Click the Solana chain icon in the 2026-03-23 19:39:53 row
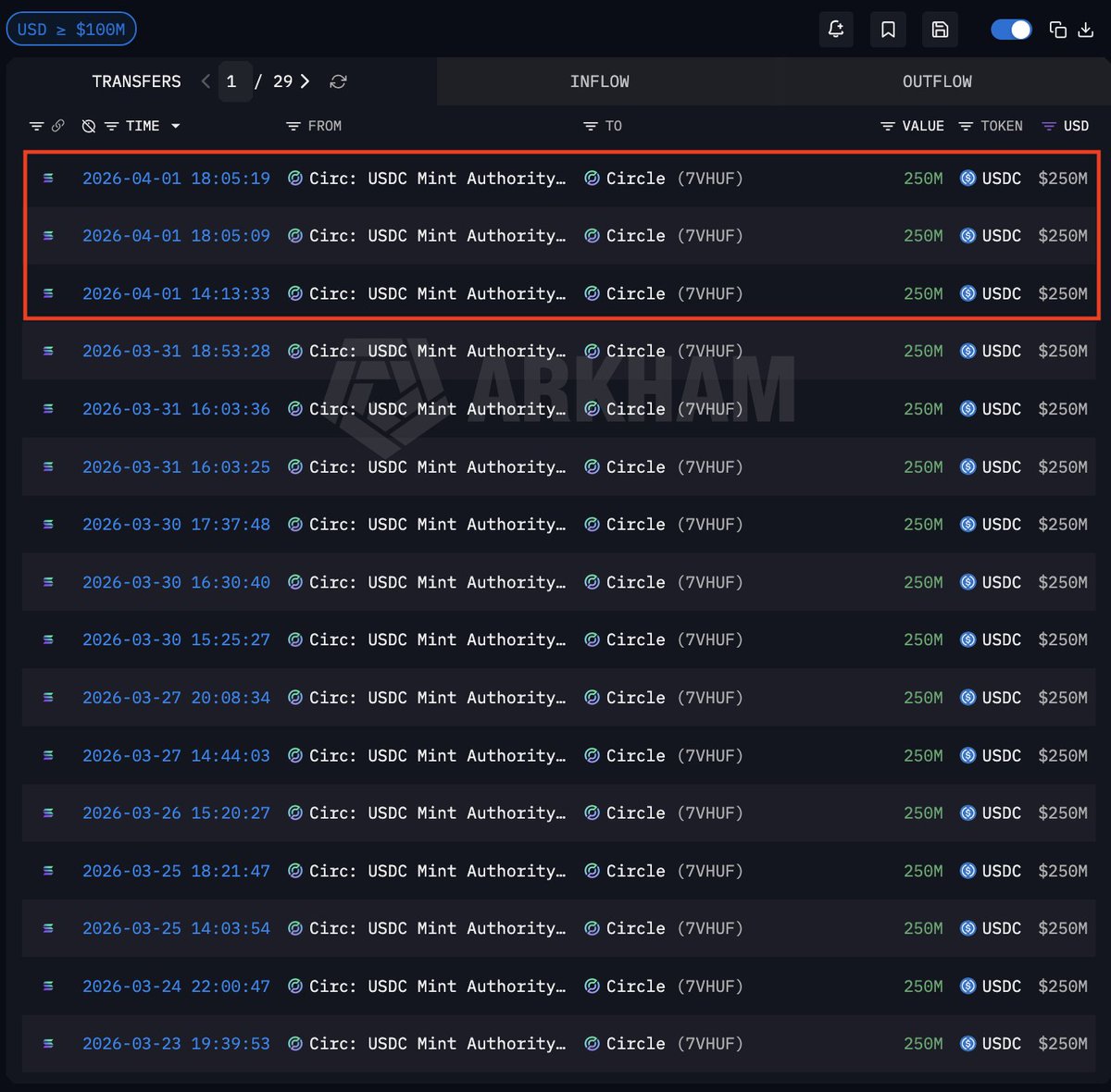 [48, 1044]
